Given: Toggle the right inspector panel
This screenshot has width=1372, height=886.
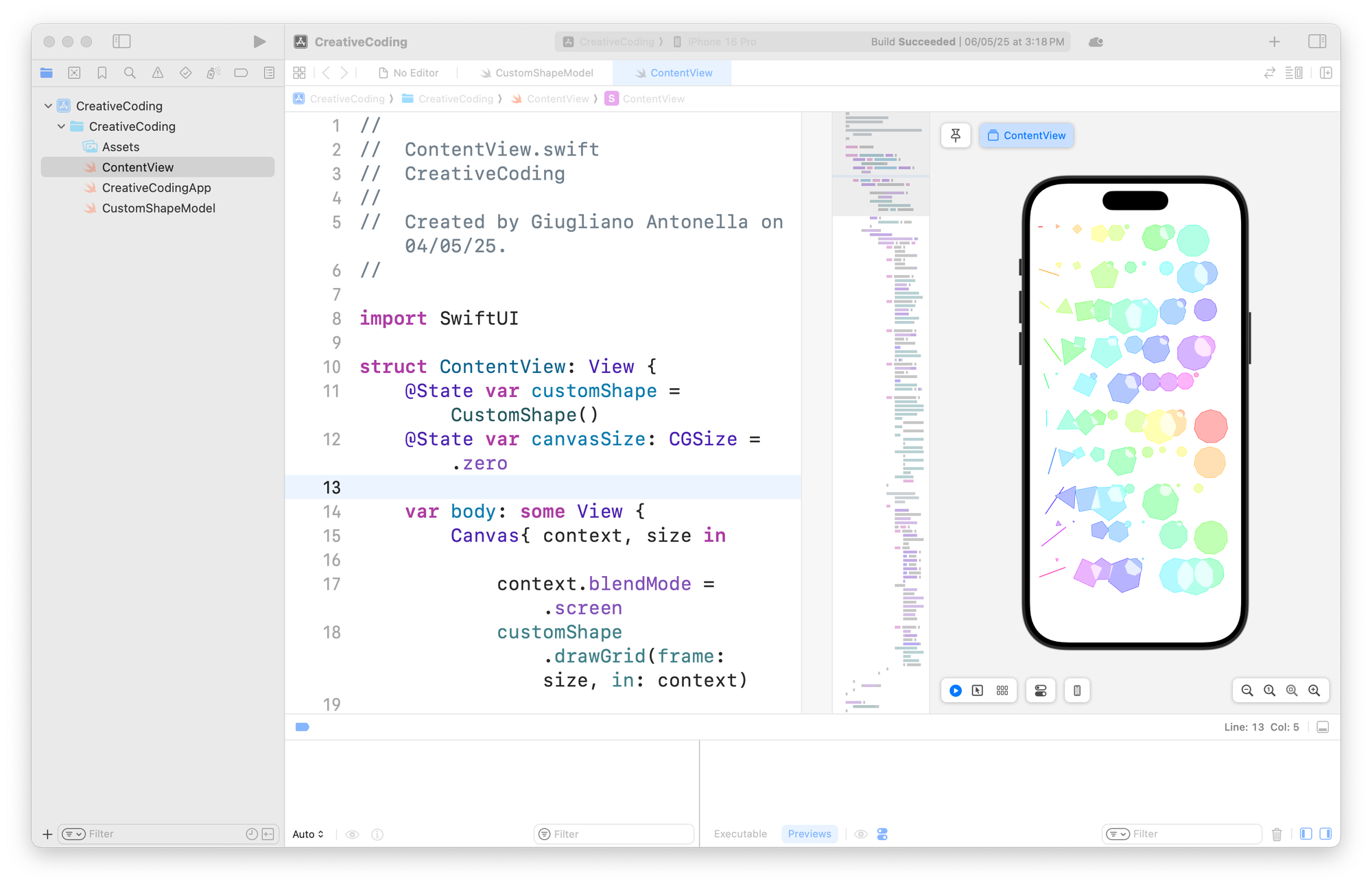Looking at the screenshot, I should pyautogui.click(x=1317, y=42).
